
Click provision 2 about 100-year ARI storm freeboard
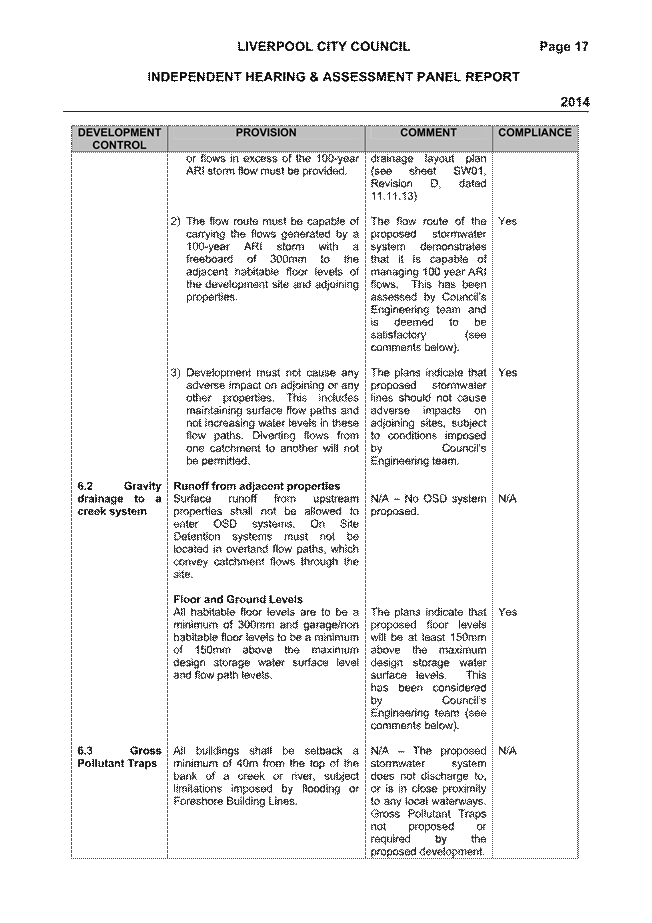(x=265, y=259)
